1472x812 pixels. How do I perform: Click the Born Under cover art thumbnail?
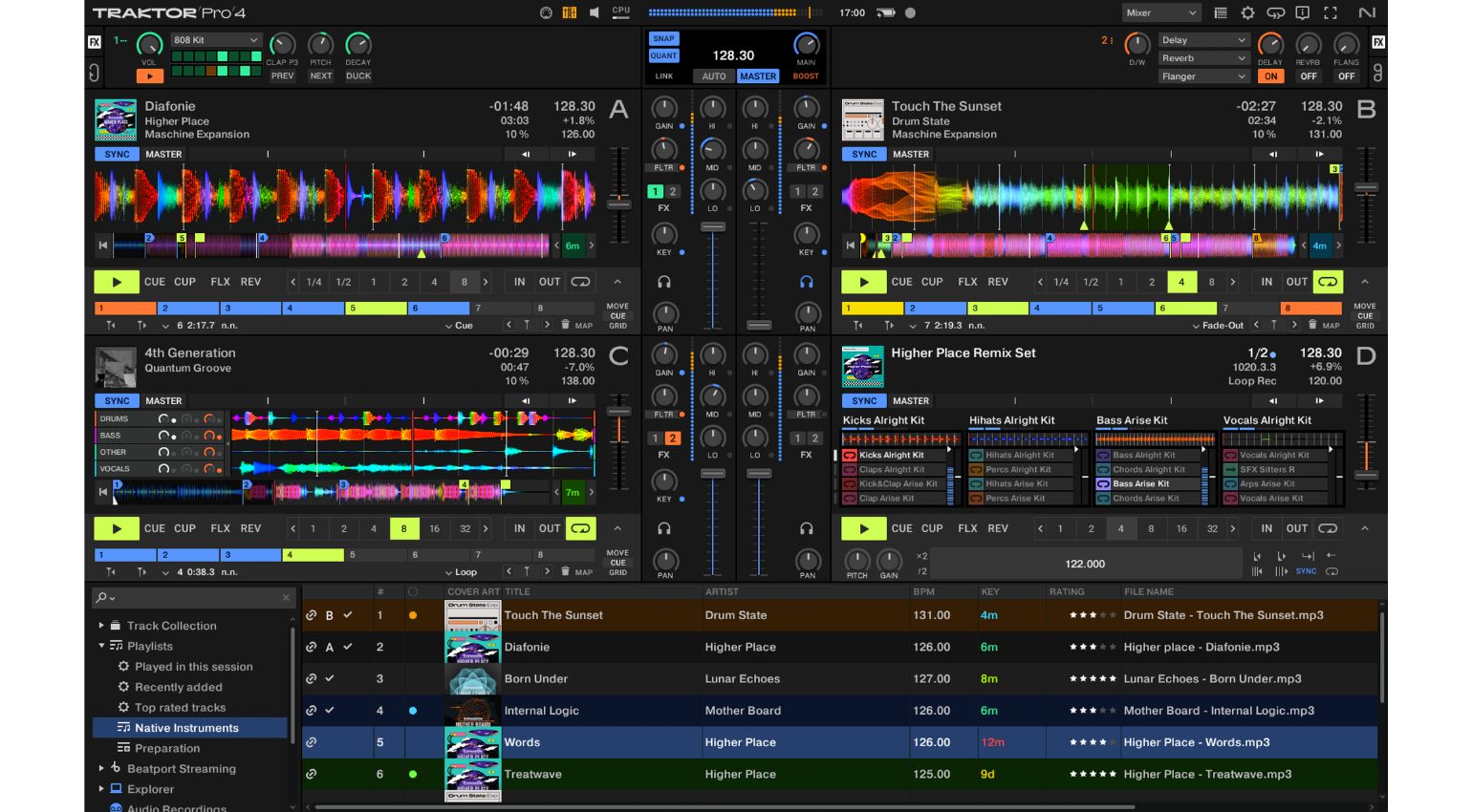[x=471, y=679]
